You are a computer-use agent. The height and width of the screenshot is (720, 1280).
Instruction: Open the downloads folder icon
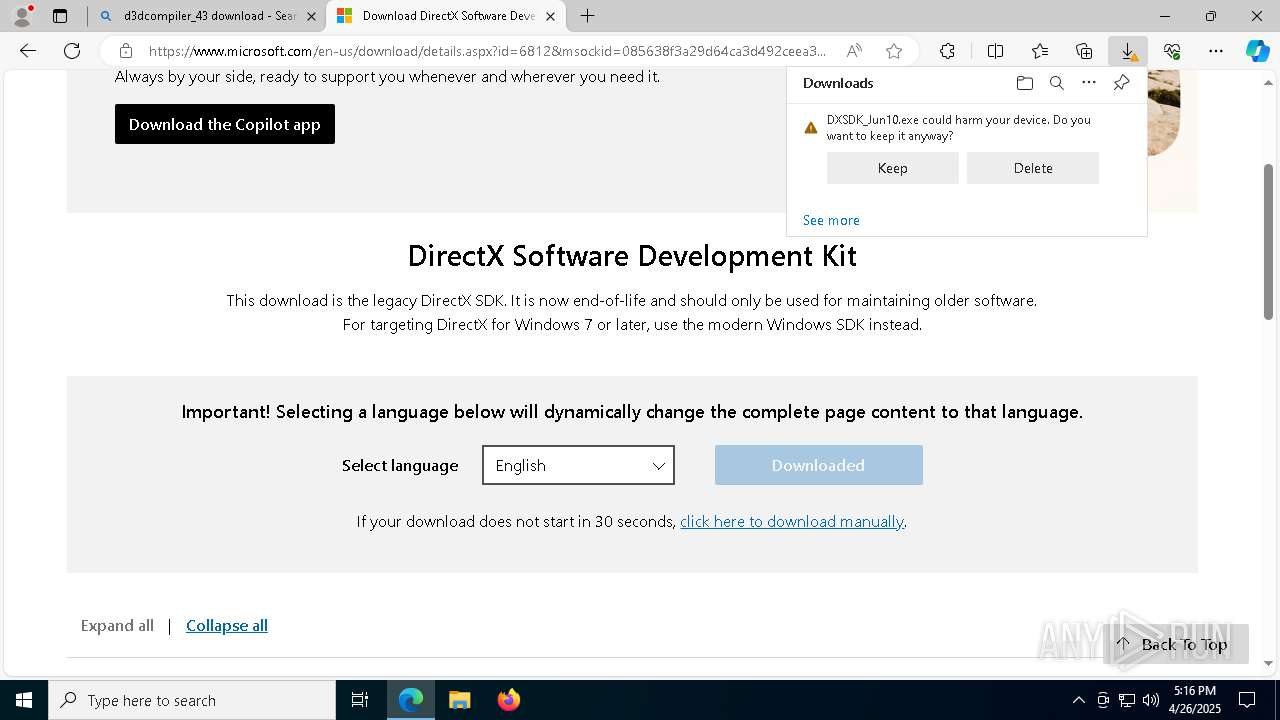(x=1024, y=83)
